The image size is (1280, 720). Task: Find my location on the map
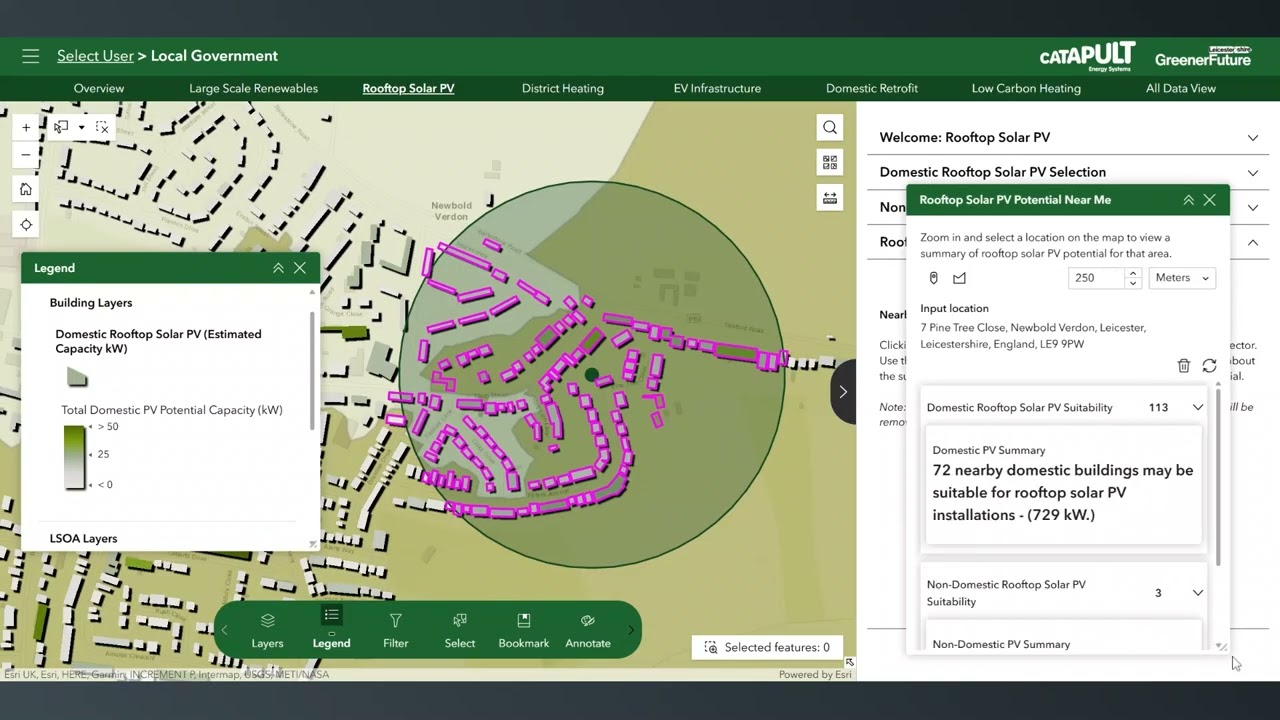26,225
